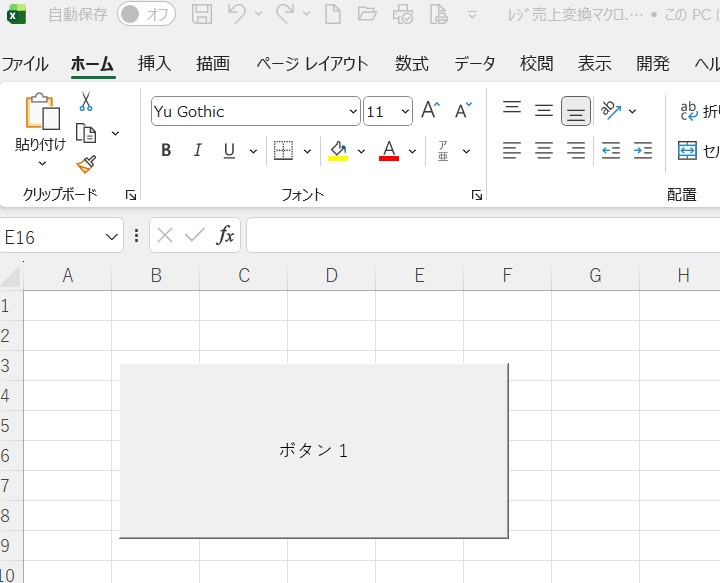Click the Increase Font Size icon

(430, 111)
